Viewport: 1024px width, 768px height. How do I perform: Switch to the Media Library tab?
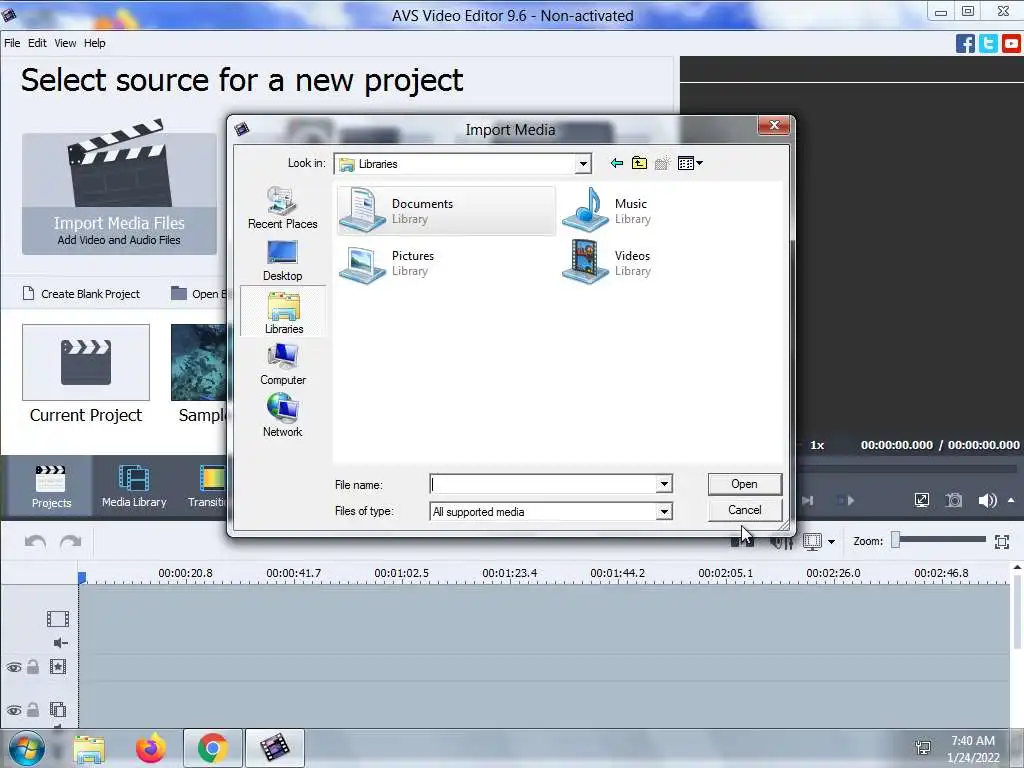click(134, 487)
